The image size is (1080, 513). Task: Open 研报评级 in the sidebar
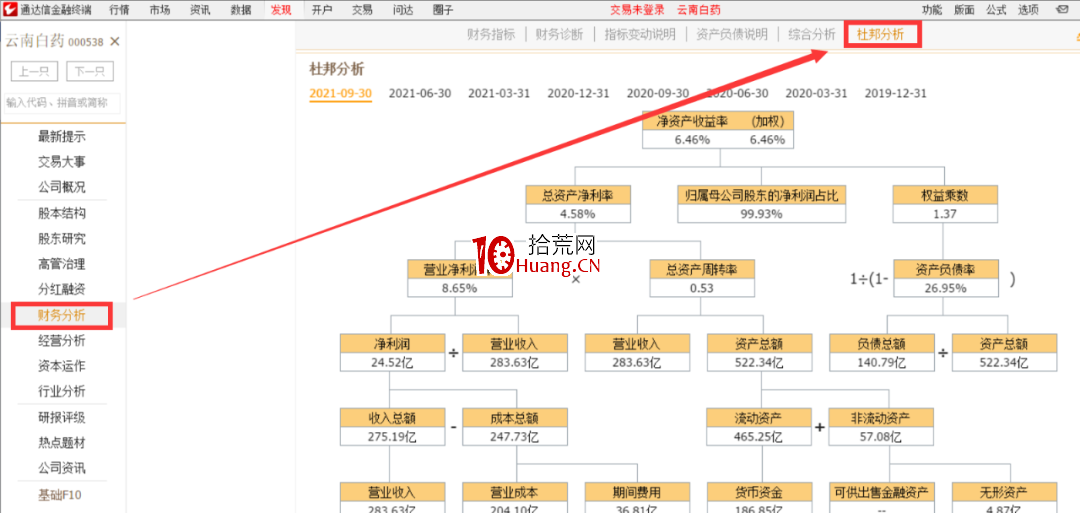(x=62, y=417)
